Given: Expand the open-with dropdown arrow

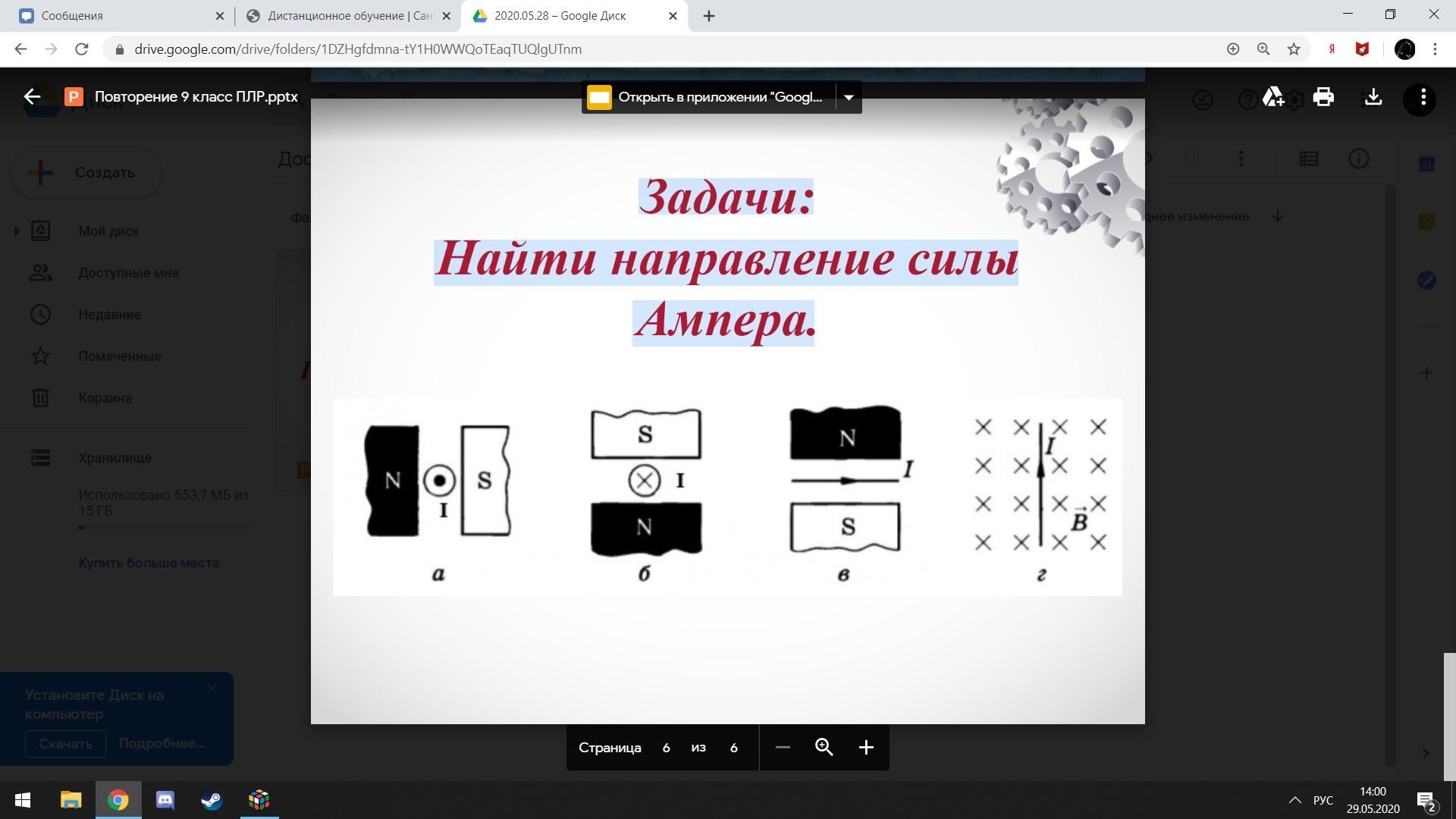Looking at the screenshot, I should pyautogui.click(x=849, y=97).
